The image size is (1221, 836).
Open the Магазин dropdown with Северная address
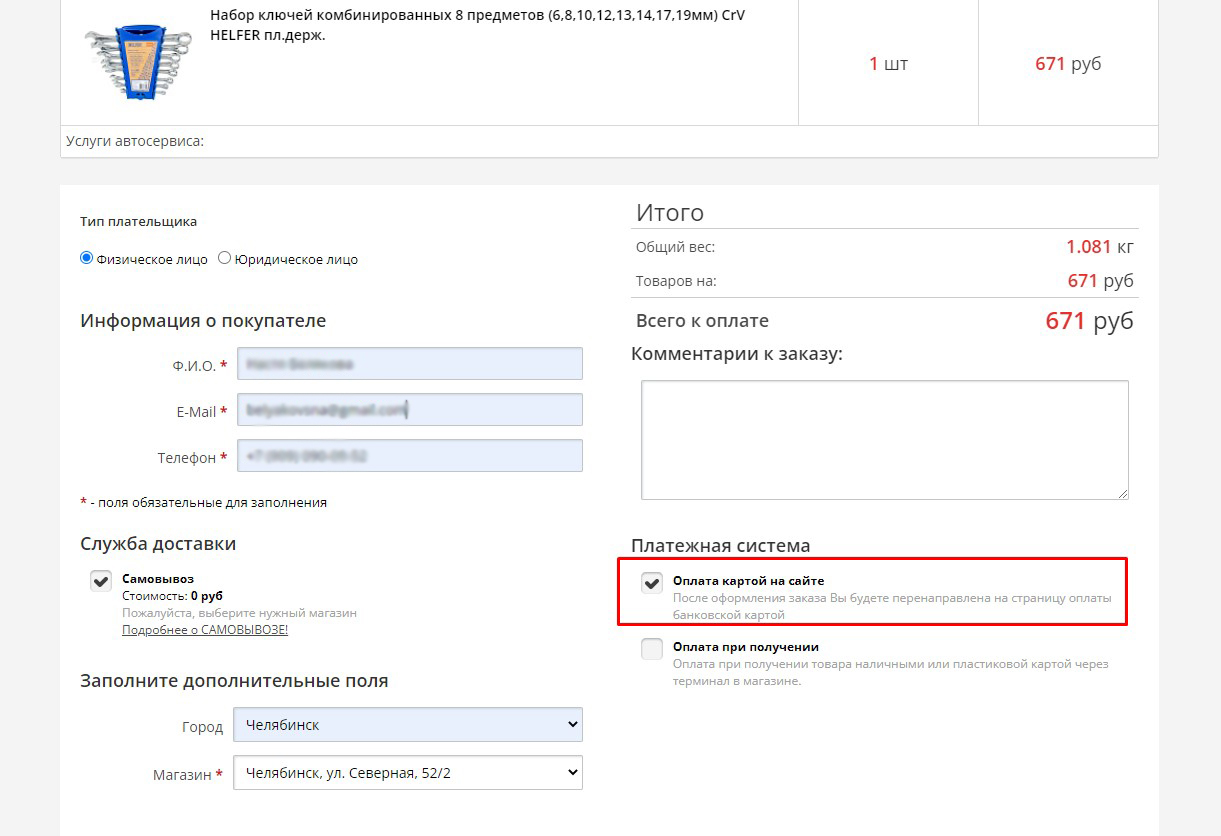(408, 772)
